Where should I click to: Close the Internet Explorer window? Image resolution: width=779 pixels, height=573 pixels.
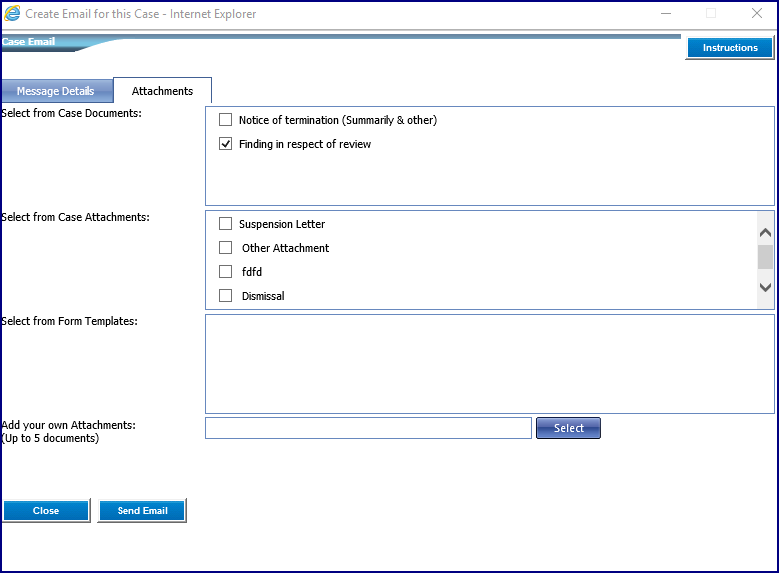pyautogui.click(x=757, y=13)
